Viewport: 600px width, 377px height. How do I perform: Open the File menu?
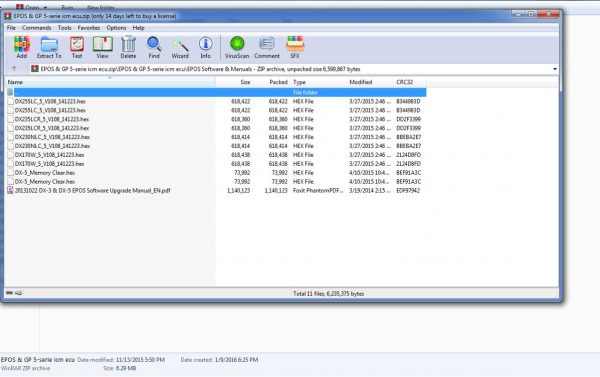tap(11, 28)
